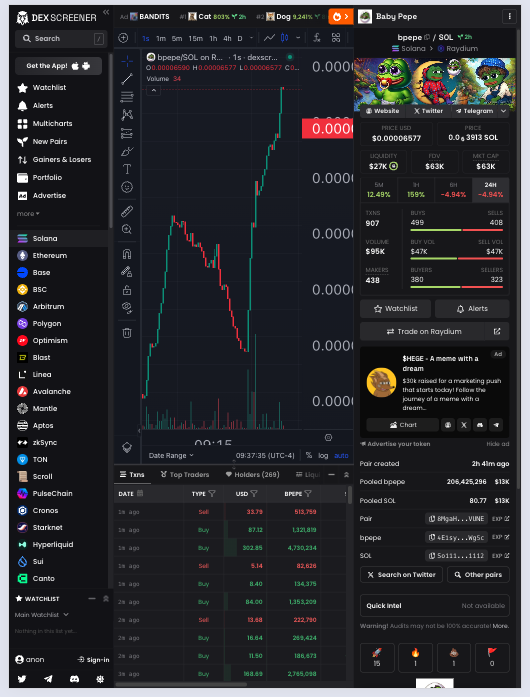The width and height of the screenshot is (530, 697).
Task: Open the Fibonacci lines tool
Action: pyautogui.click(x=127, y=96)
